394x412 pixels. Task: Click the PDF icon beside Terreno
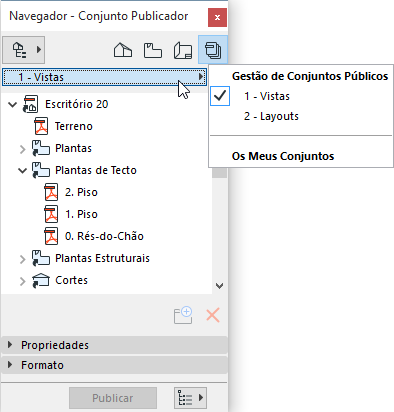point(41,126)
